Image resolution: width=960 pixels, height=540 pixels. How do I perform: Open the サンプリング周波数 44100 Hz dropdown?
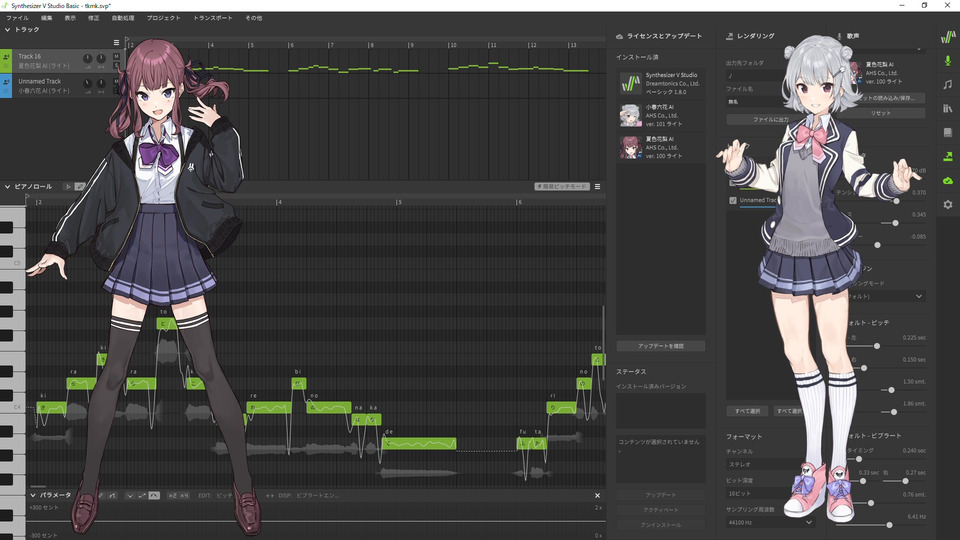tap(770, 522)
